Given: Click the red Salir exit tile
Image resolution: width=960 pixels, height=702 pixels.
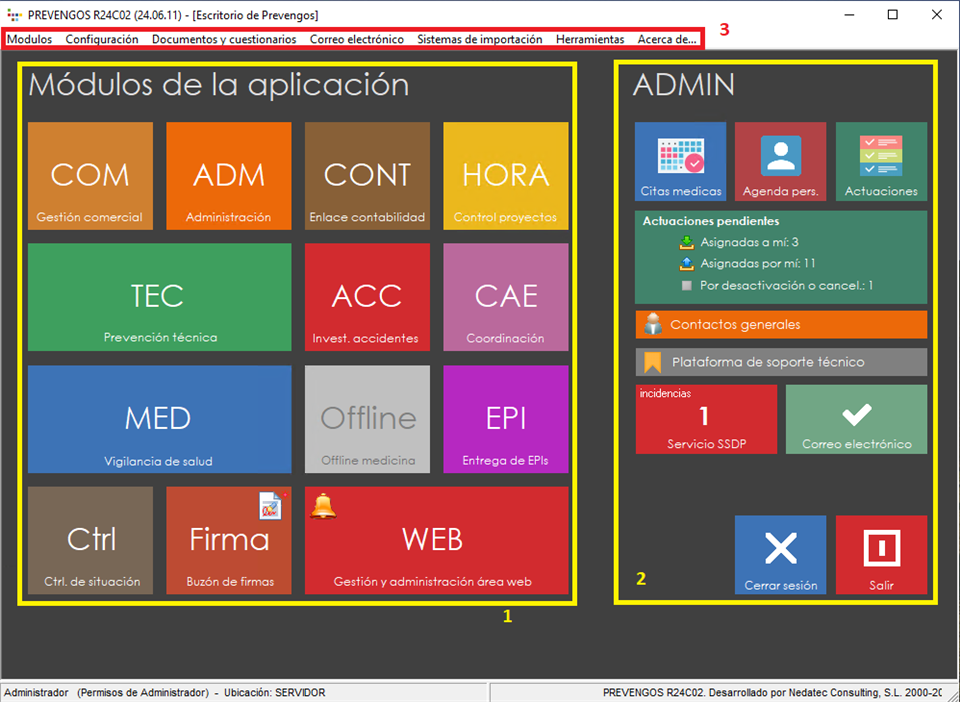Looking at the screenshot, I should coord(881,554).
